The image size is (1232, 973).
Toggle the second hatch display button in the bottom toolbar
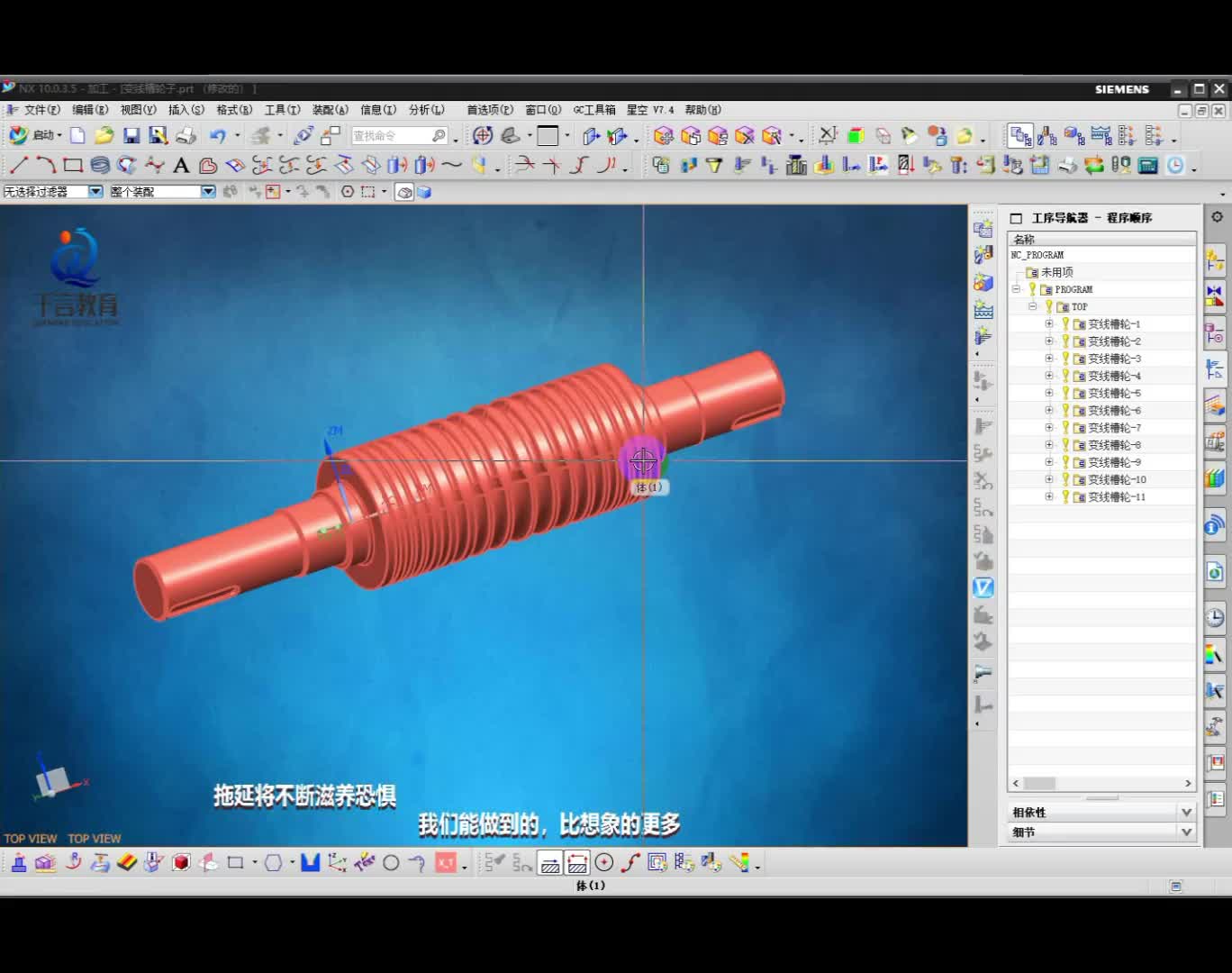coord(577,863)
